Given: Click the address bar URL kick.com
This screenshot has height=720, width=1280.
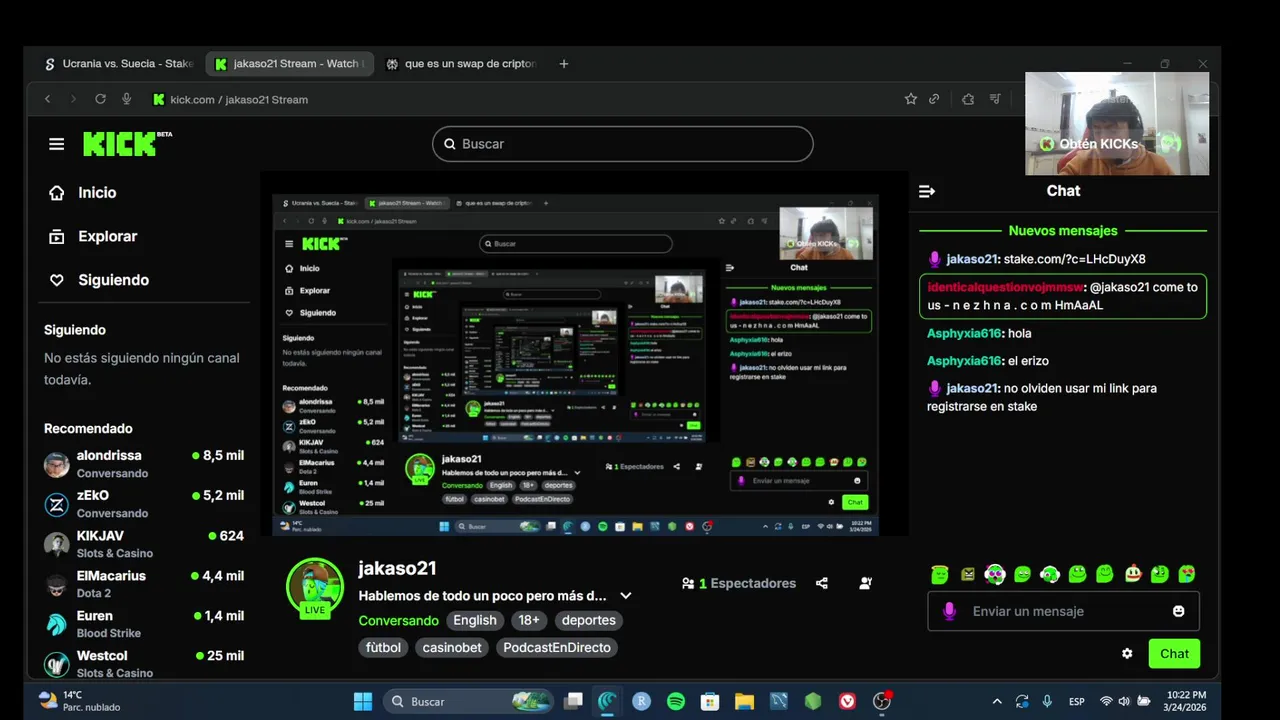Looking at the screenshot, I should click(x=239, y=99).
